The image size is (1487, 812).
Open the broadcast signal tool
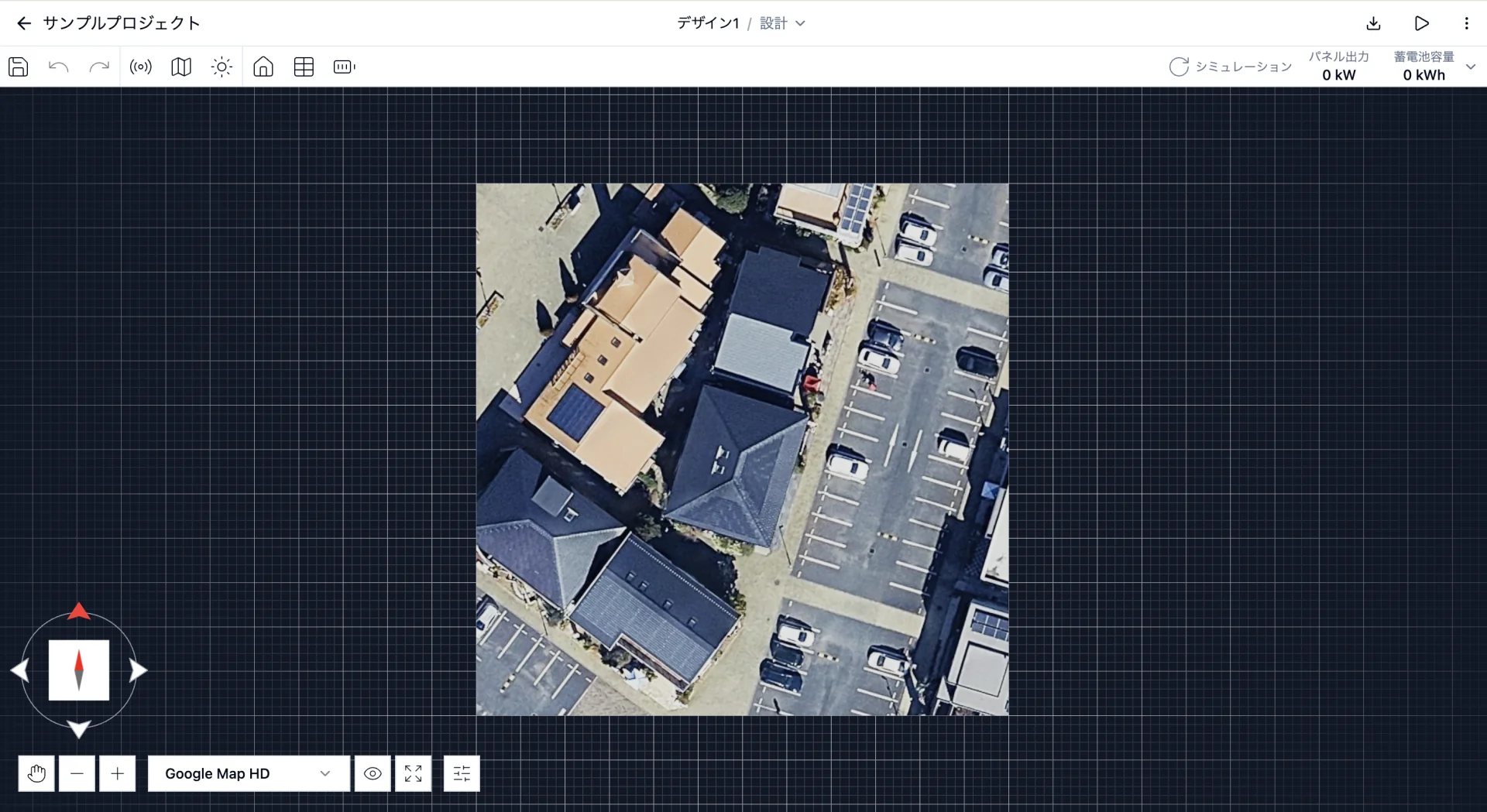pyautogui.click(x=141, y=67)
